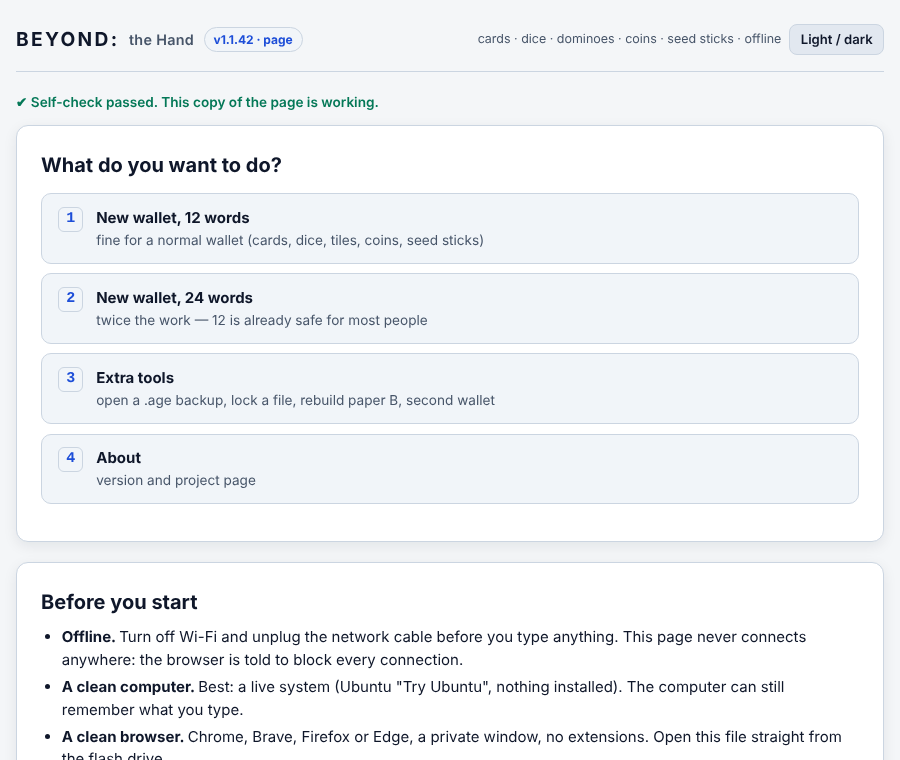Click the 'What do you want to do?' heading
This screenshot has height=760, width=900.
pyautogui.click(x=161, y=165)
